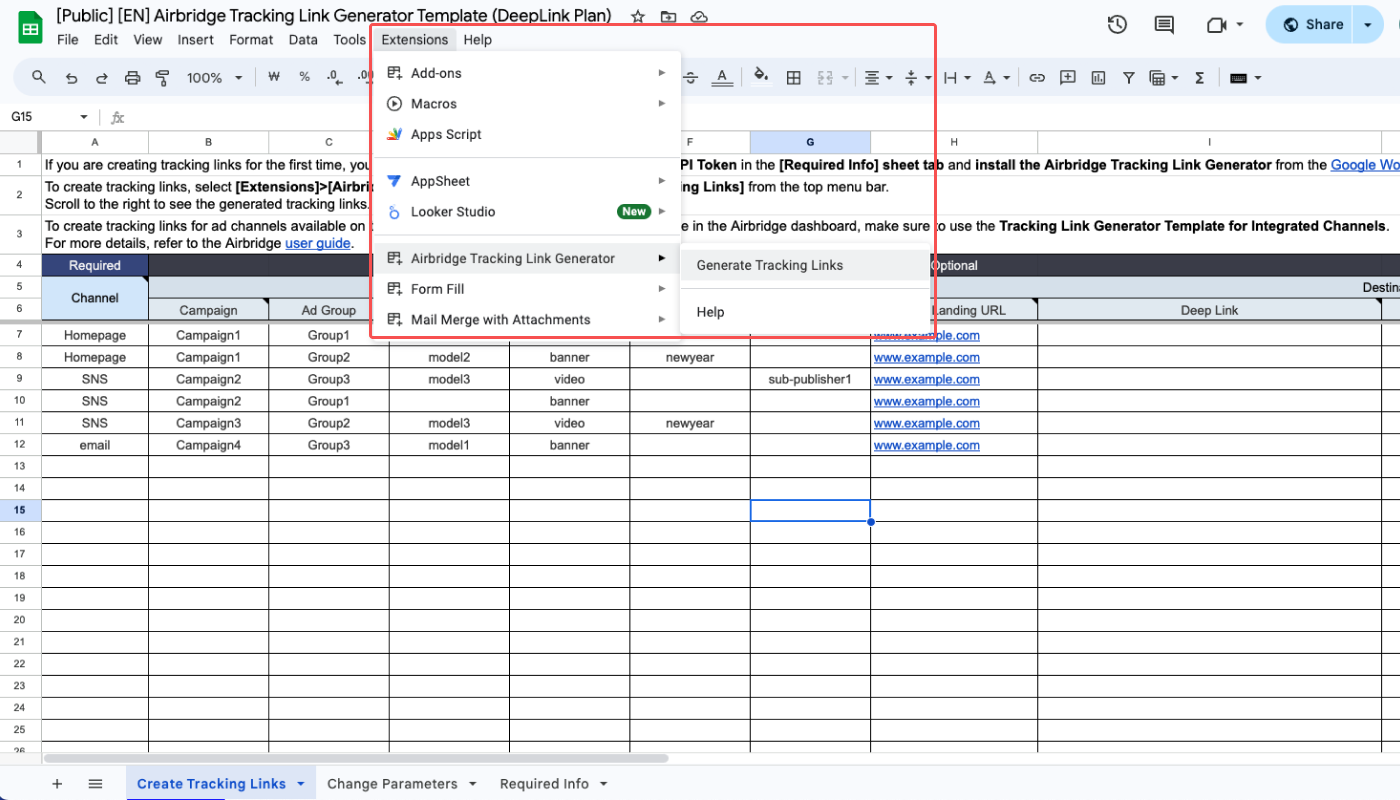
Task: Open the filter views dropdown
Action: [1163, 77]
